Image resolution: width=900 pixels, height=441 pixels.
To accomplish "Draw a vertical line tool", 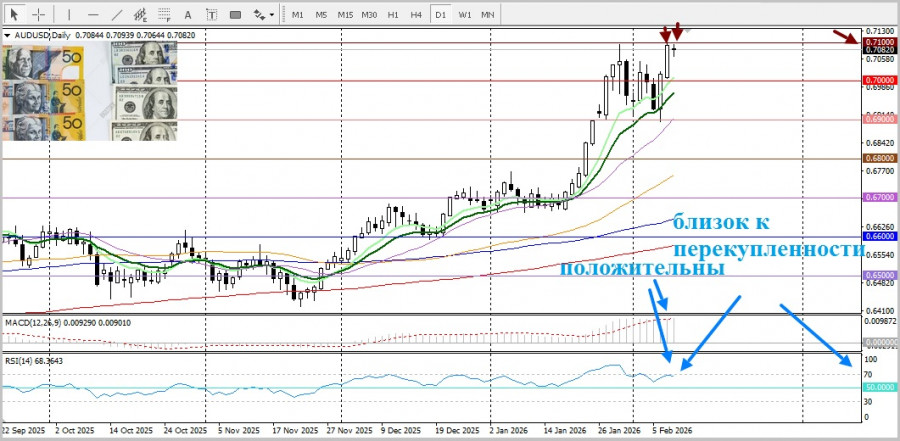I will pyautogui.click(x=67, y=14).
